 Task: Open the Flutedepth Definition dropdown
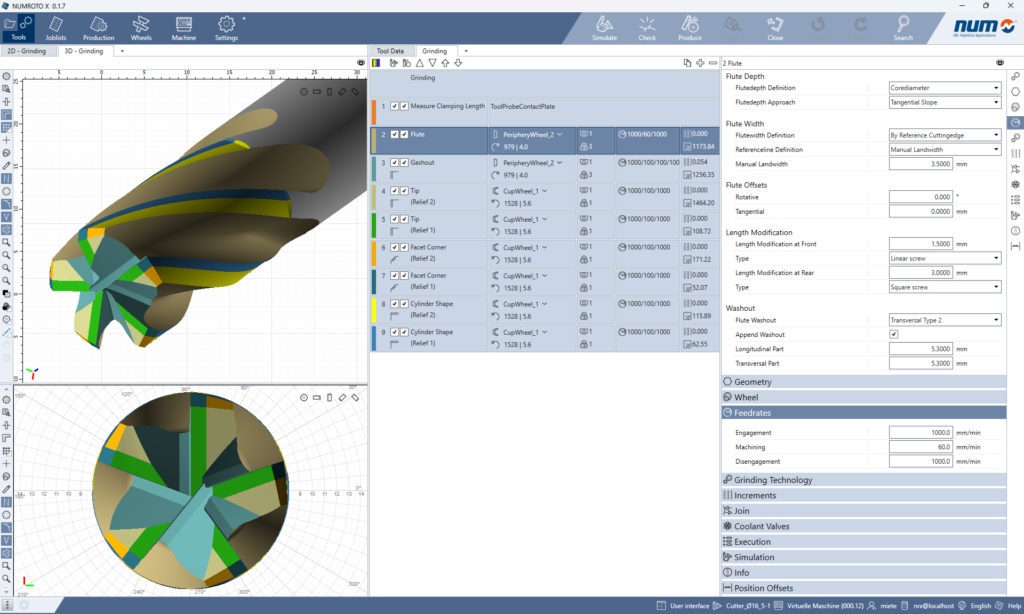pyautogui.click(x=944, y=88)
